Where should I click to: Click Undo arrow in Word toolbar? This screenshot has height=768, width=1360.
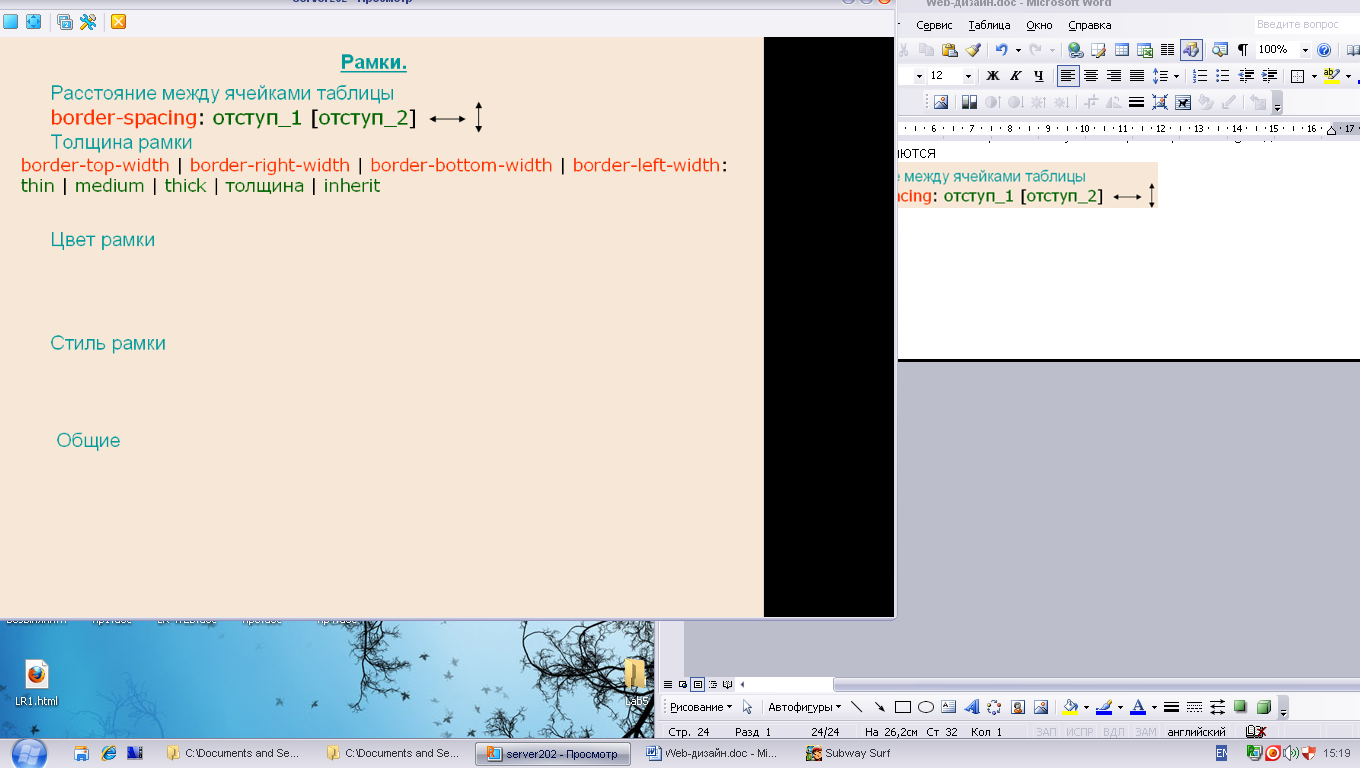click(1002, 50)
